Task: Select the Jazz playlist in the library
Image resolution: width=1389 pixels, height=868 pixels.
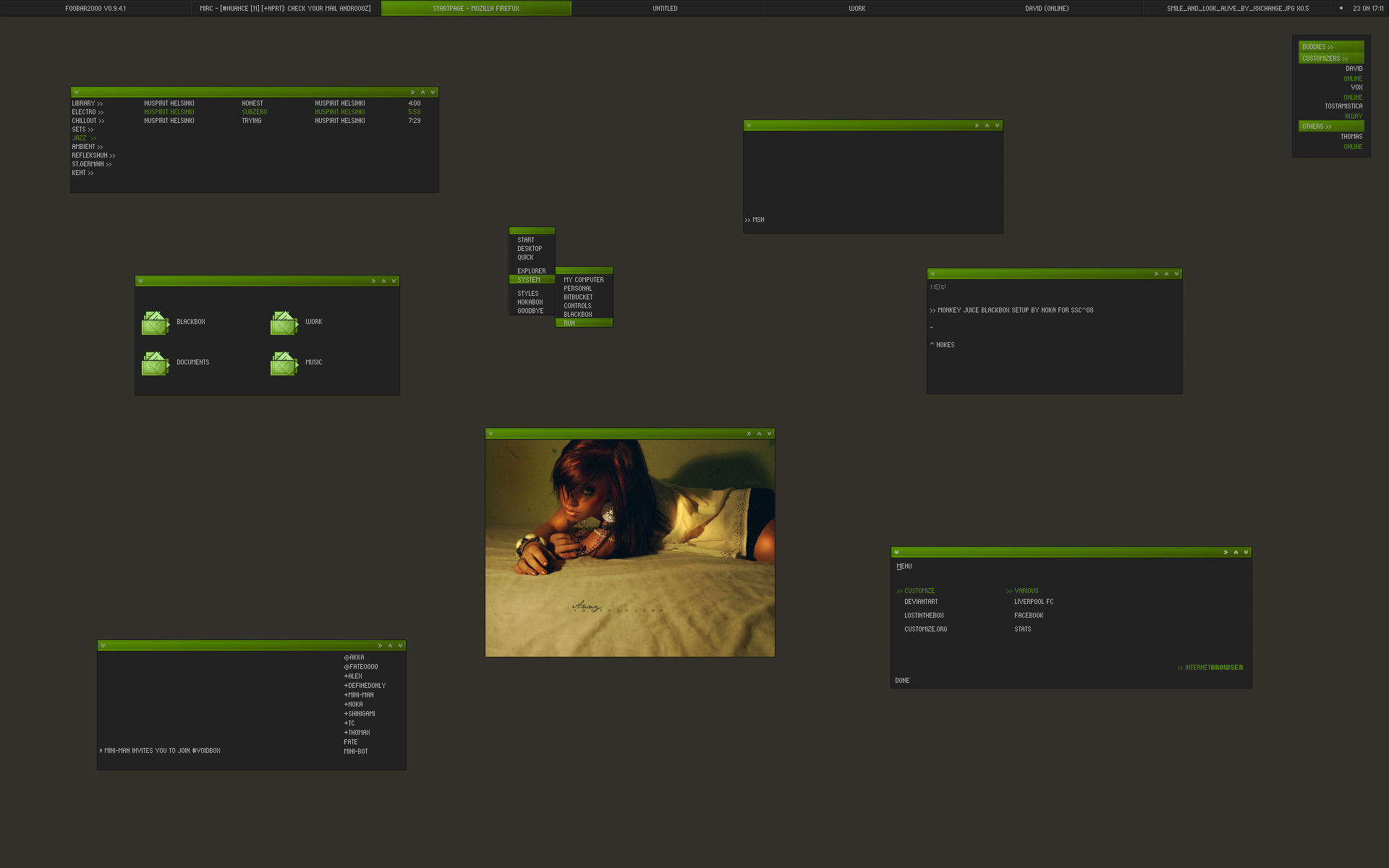Action: tap(80, 138)
